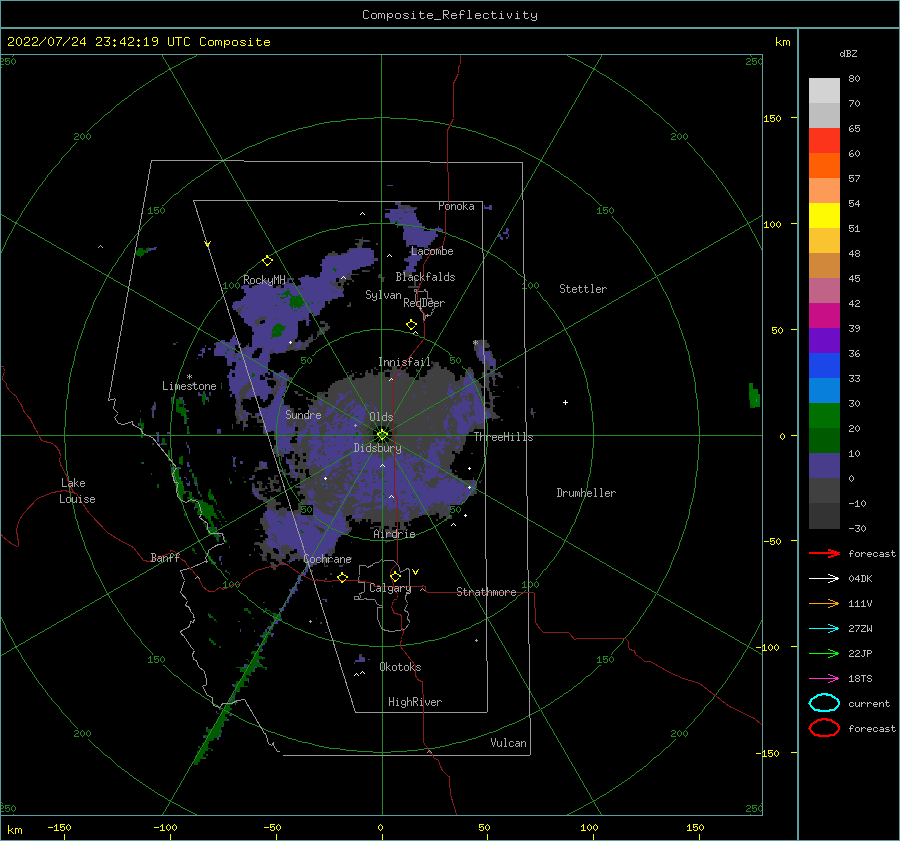Click the magenta 18TS arrow icon
The image size is (900, 841).
click(824, 679)
